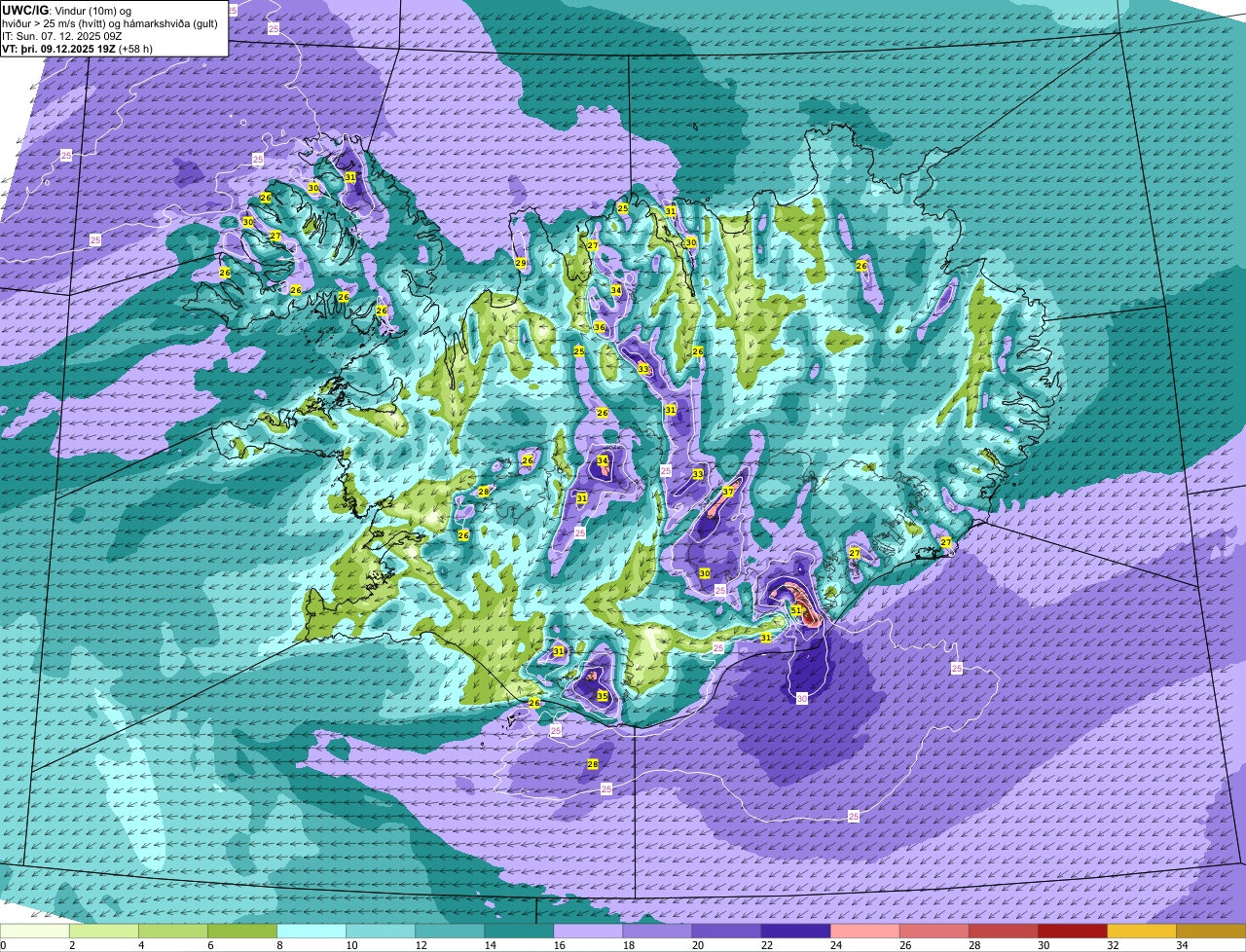Select the yellow '51' peak gust label
1246x952 pixels.
(x=795, y=610)
